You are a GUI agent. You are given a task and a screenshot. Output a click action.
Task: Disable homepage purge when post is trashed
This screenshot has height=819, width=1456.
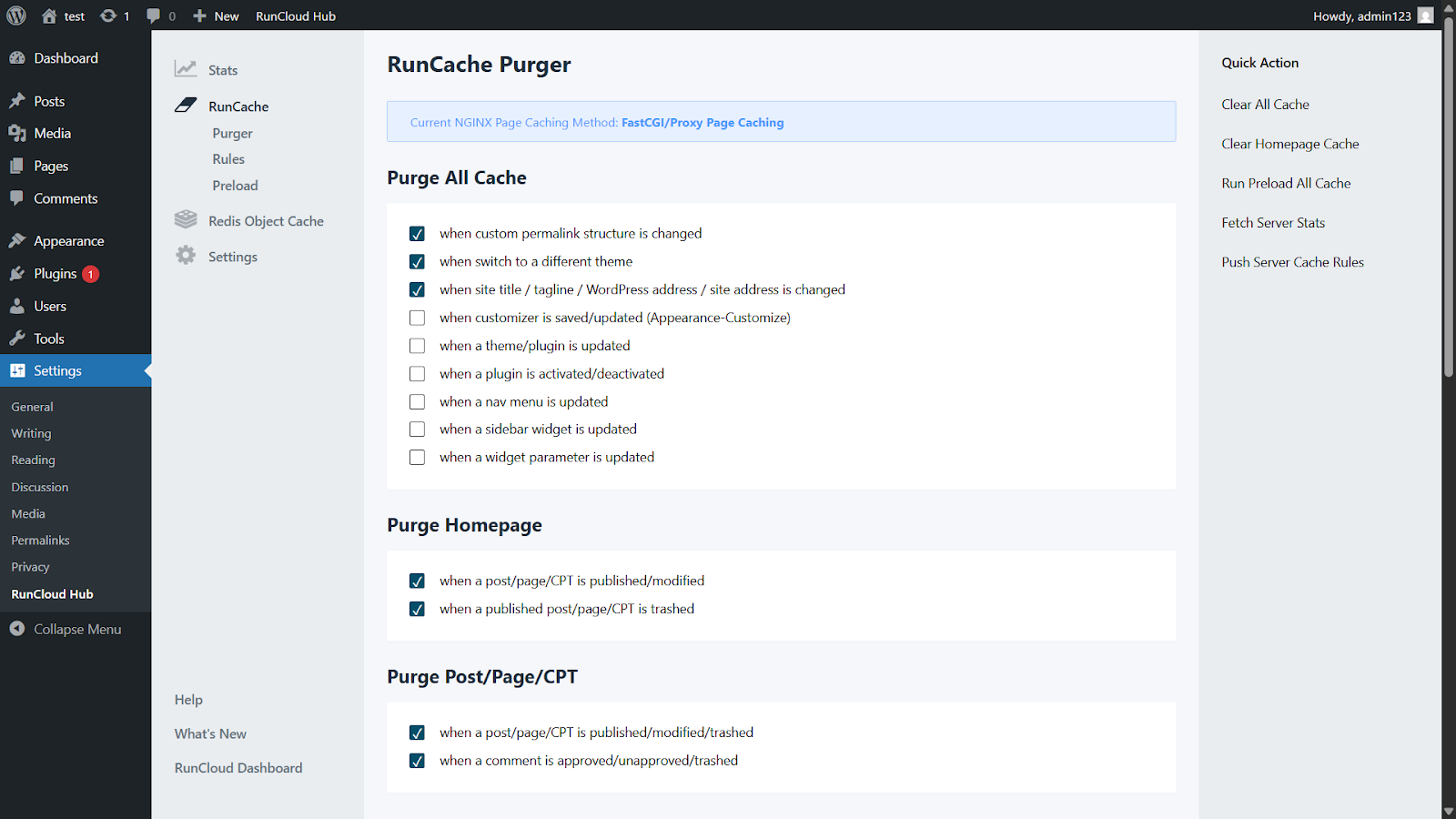click(417, 609)
